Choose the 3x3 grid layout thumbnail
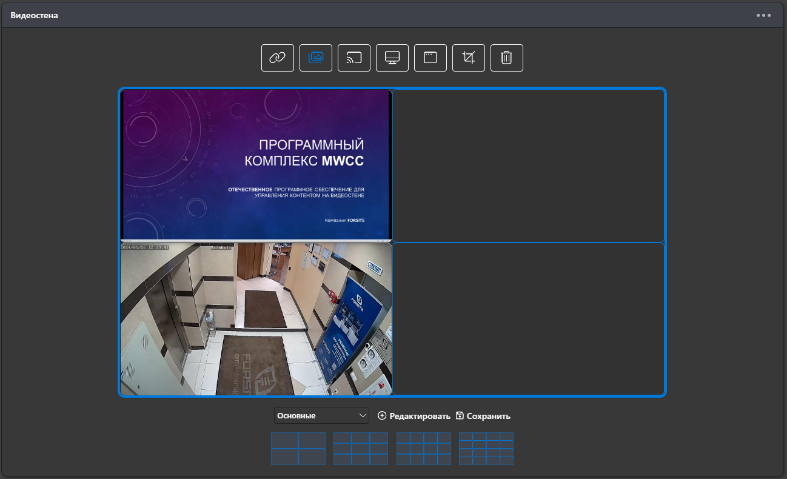Image resolution: width=787 pixels, height=479 pixels. [x=360, y=448]
